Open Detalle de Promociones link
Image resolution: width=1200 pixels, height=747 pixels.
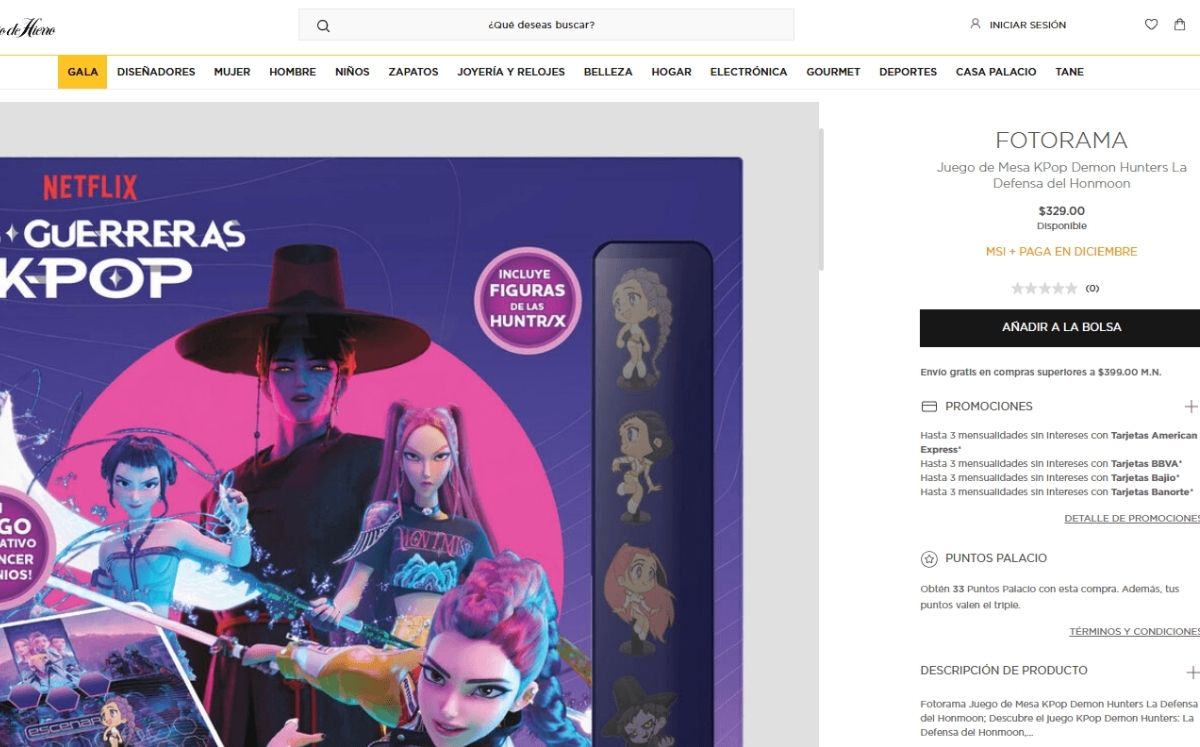click(x=1132, y=519)
